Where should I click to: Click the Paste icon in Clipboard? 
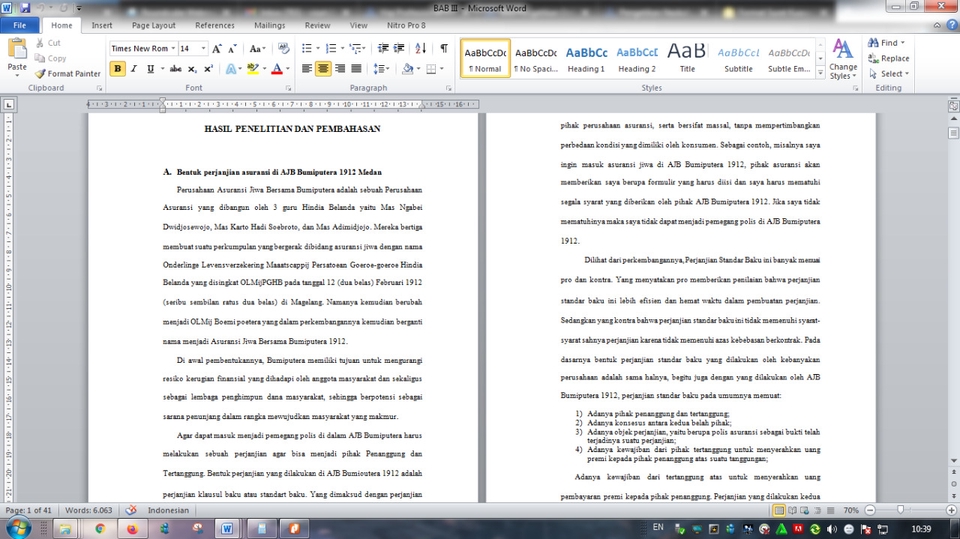pyautogui.click(x=17, y=50)
